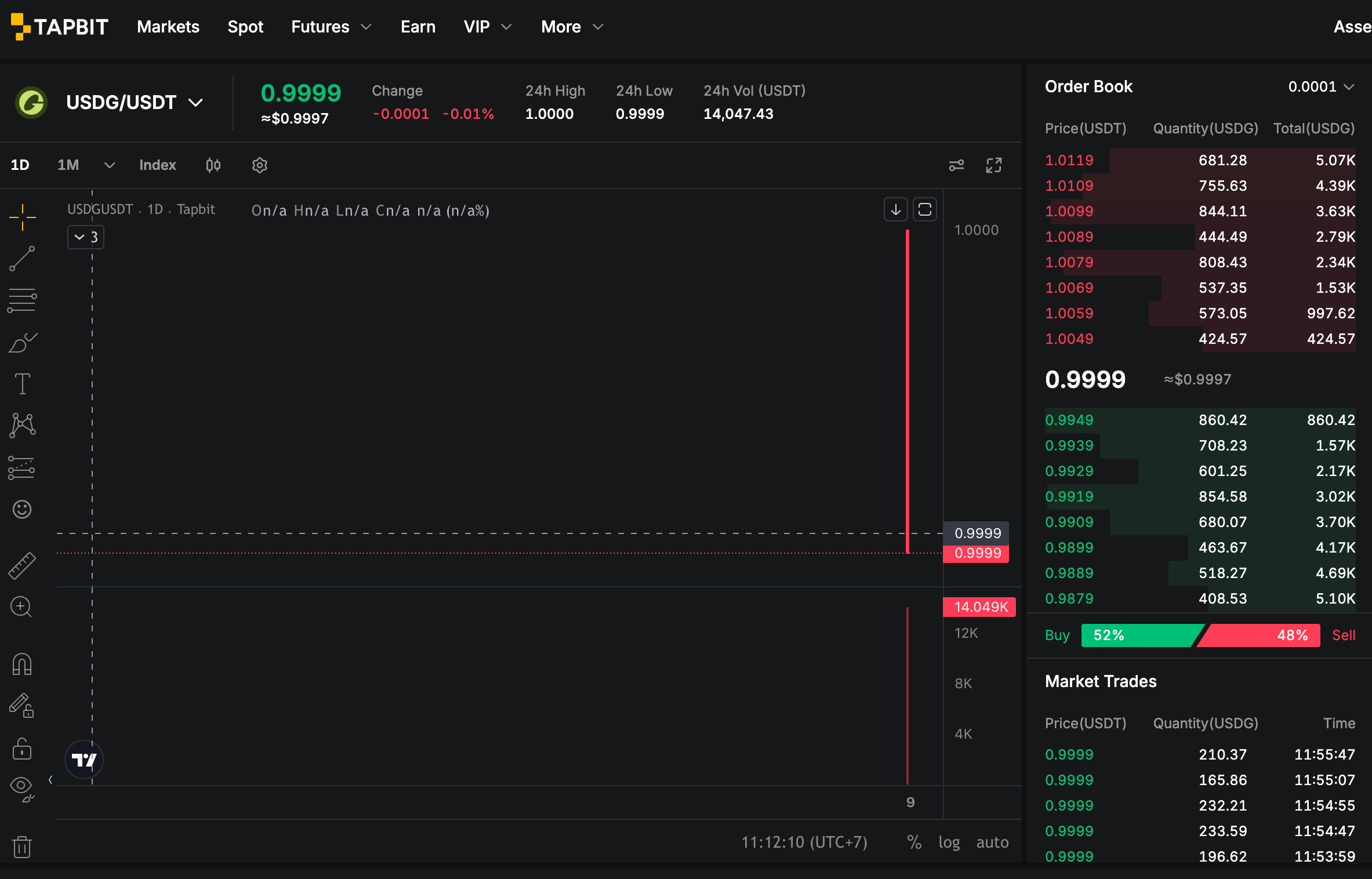Viewport: 1372px width, 879px height.
Task: Toggle stay in drawing mode
Action: coord(23,706)
